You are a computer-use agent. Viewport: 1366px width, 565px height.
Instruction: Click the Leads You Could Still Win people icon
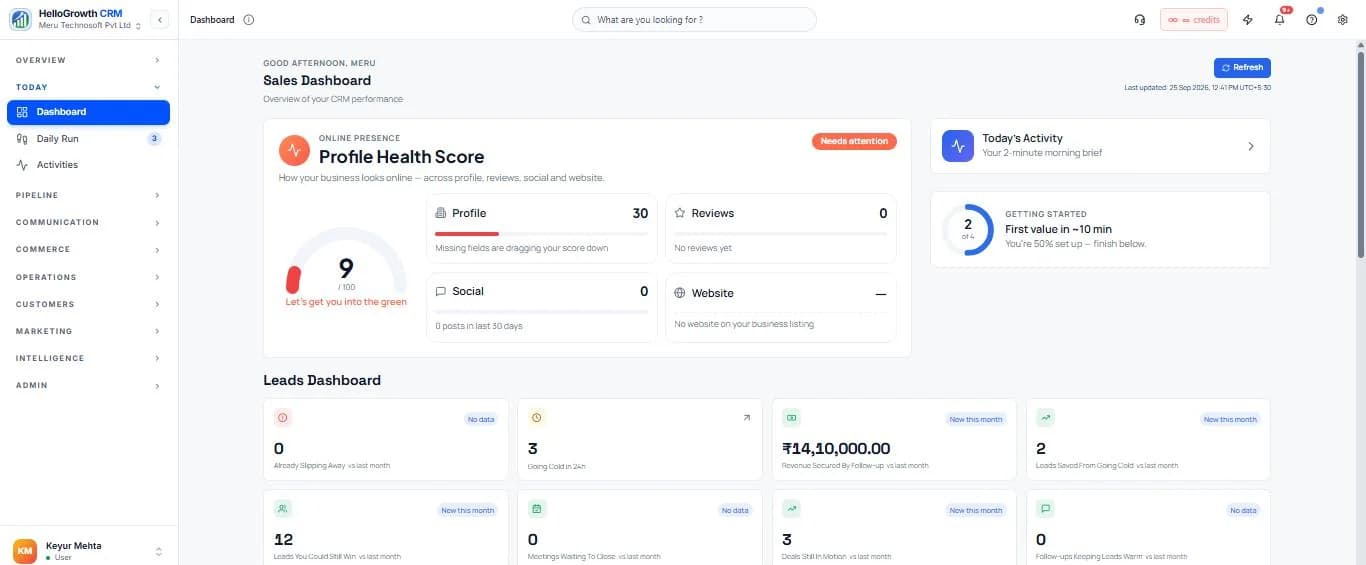click(x=282, y=508)
